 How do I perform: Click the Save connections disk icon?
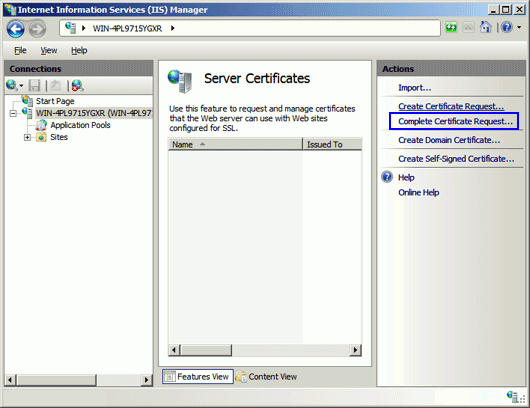[34, 86]
